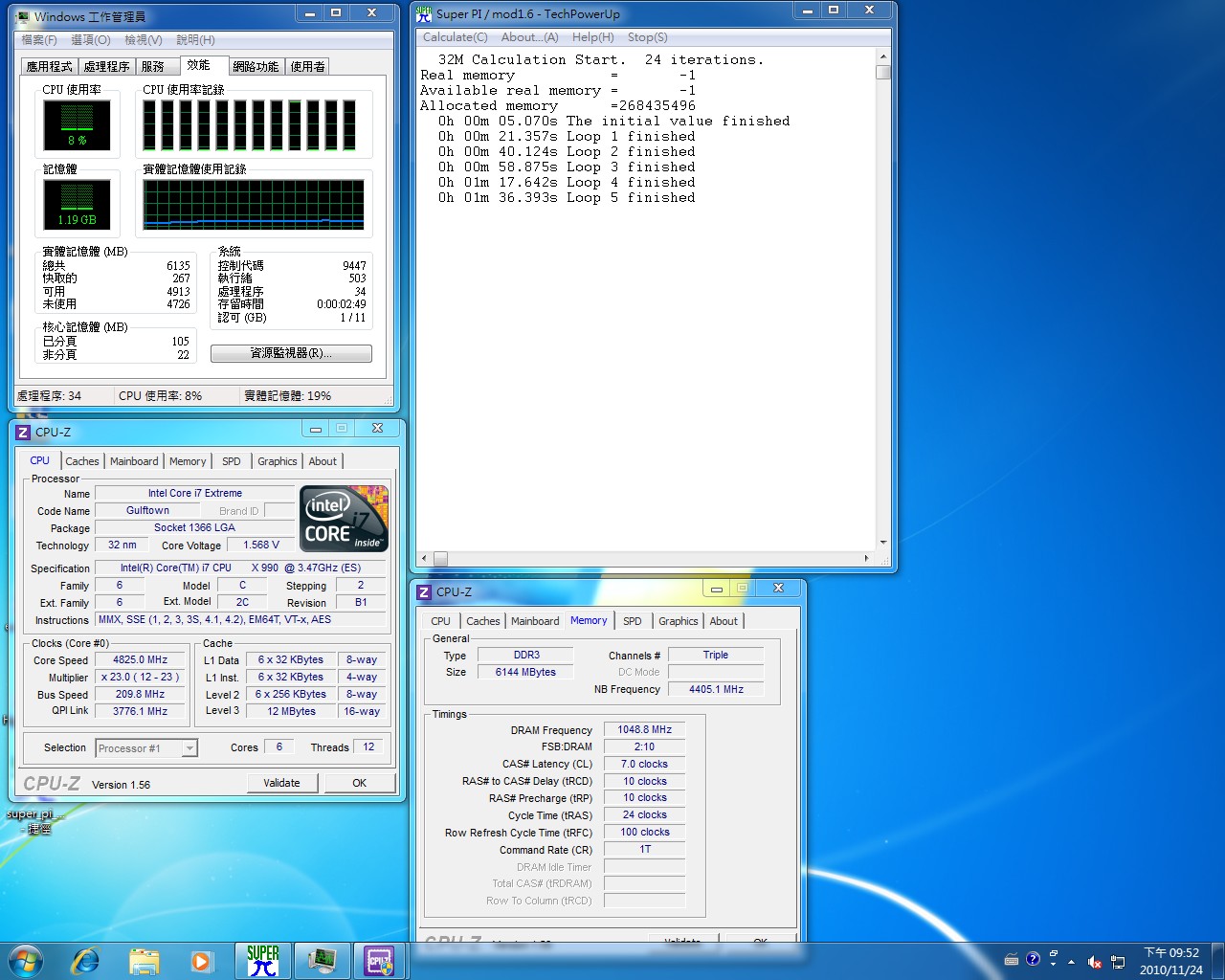Click Super PI vertical scrollbar up arrow
Image resolution: width=1225 pixels, height=980 pixels.
click(x=883, y=57)
